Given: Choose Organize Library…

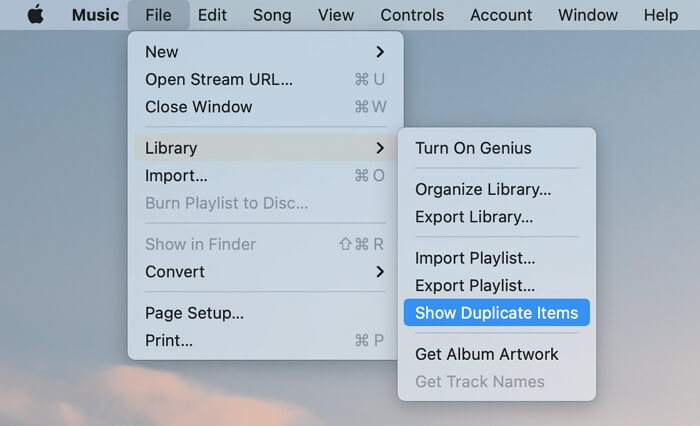Looking at the screenshot, I should (x=496, y=189).
